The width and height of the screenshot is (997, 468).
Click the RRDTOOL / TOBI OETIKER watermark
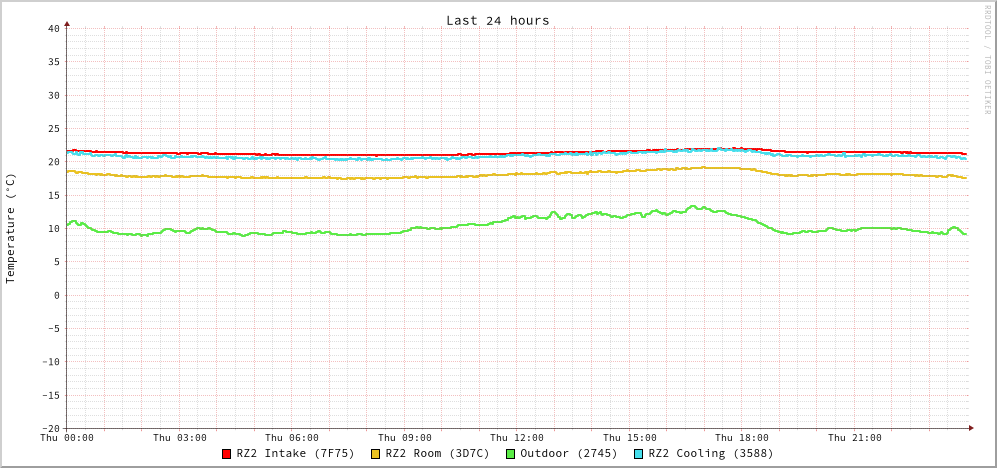click(987, 60)
